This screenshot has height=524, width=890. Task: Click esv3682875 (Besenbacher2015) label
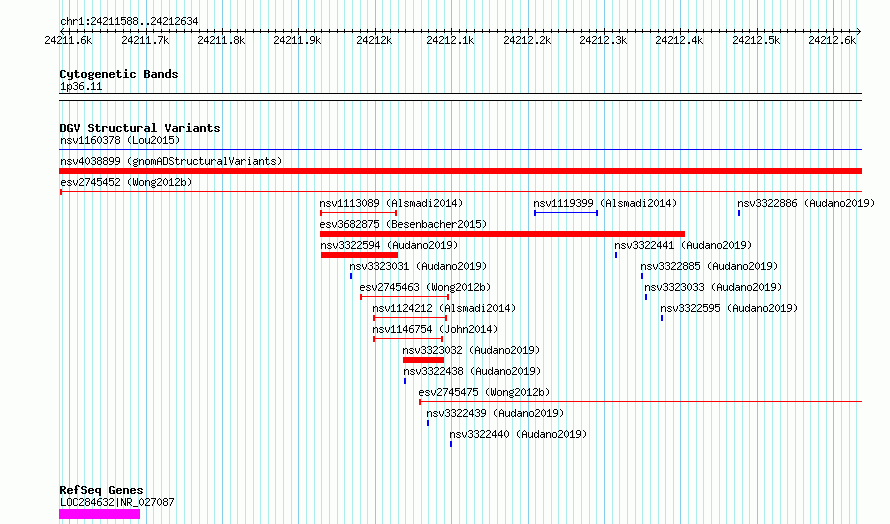pyautogui.click(x=403, y=224)
